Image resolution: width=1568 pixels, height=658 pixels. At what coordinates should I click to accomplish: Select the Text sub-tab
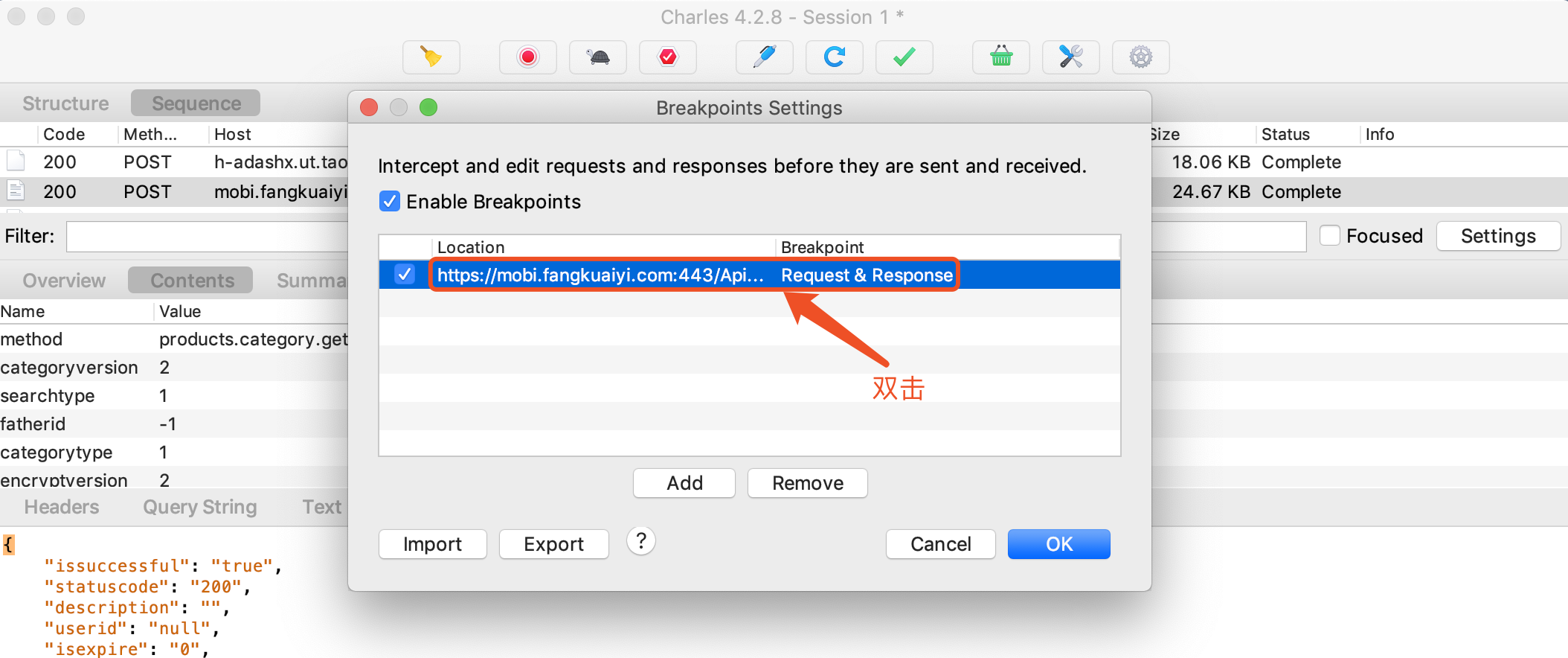click(321, 507)
